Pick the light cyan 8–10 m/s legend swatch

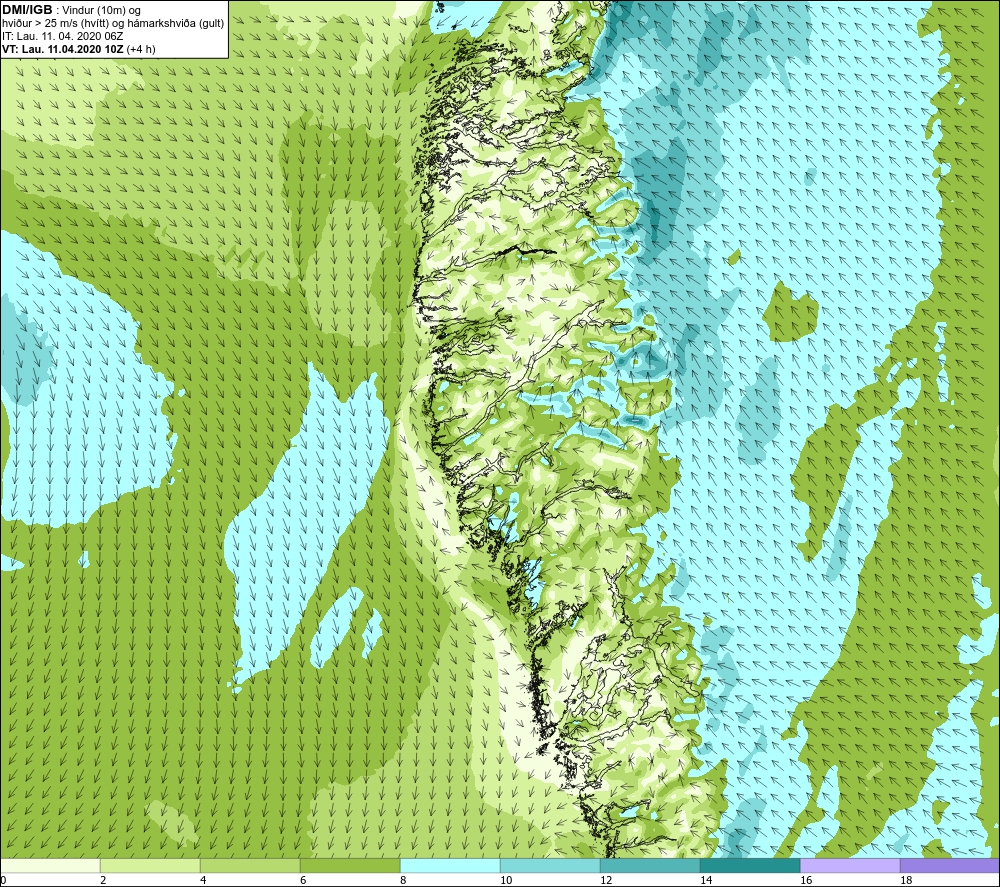[450, 865]
